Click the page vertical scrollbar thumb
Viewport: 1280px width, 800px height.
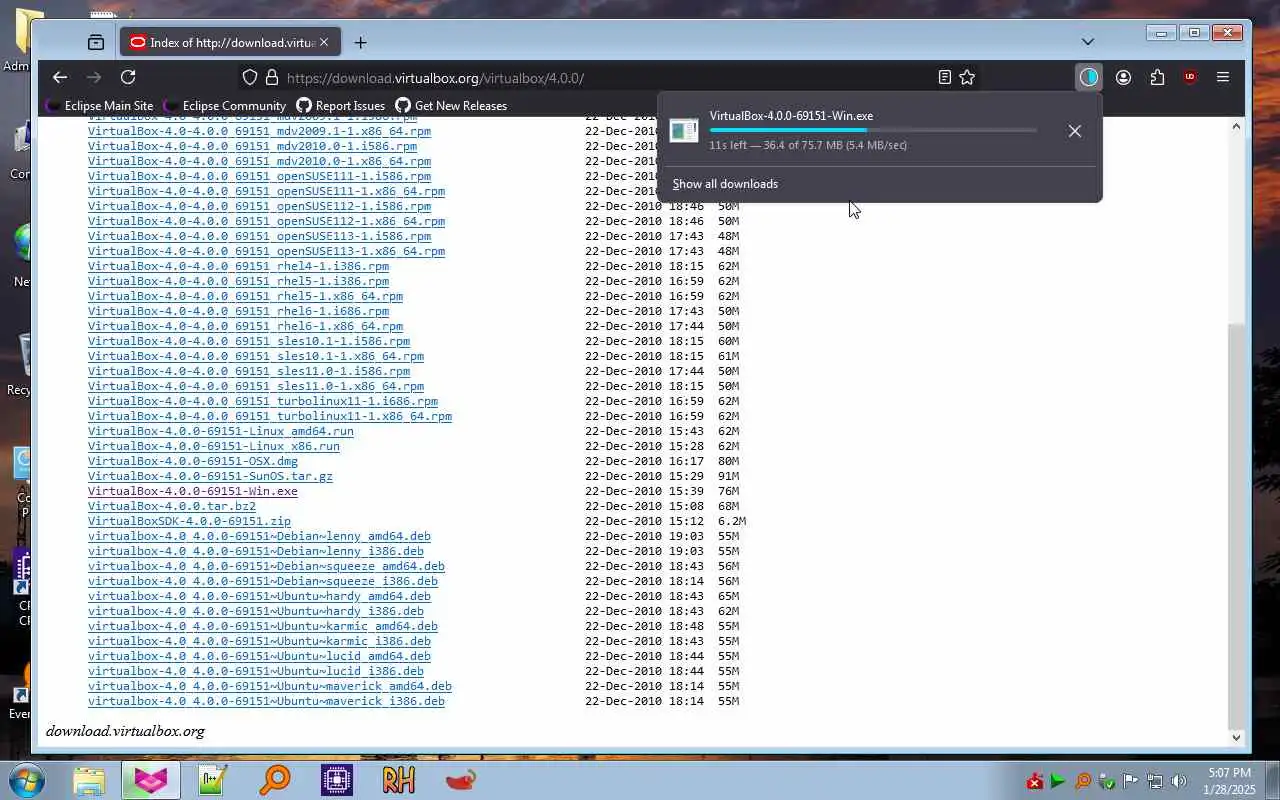[1236, 525]
